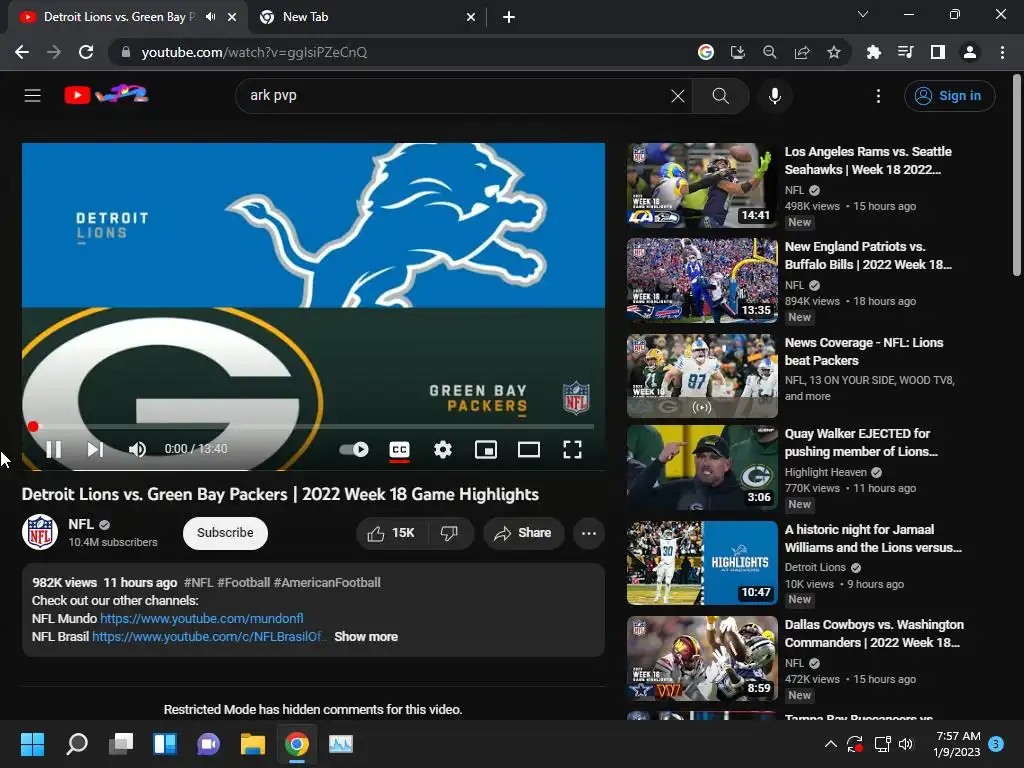1024x768 pixels.
Task: Open media controls in Chrome toolbar
Action: click(906, 52)
